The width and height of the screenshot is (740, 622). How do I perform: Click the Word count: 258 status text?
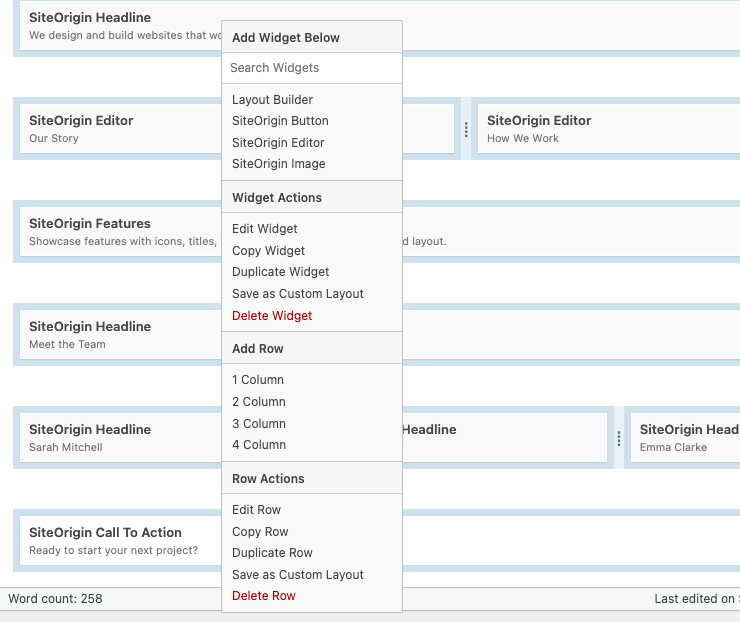[x=55, y=599]
